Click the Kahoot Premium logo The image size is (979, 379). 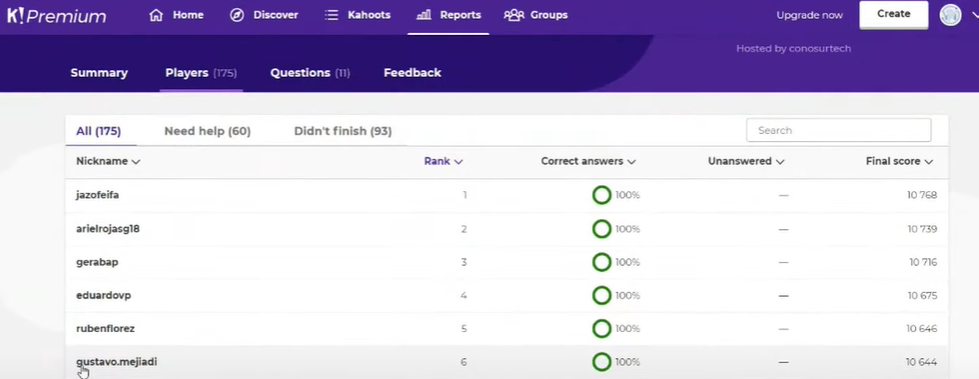pyautogui.click(x=56, y=16)
